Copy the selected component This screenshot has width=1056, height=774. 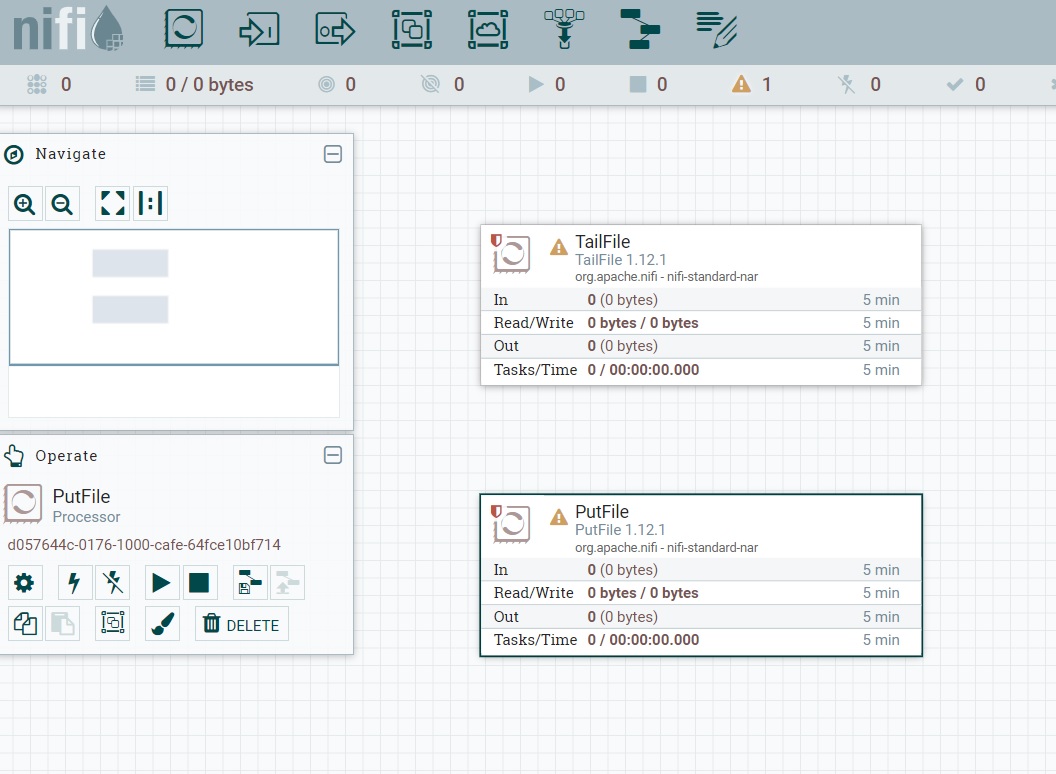coord(25,623)
